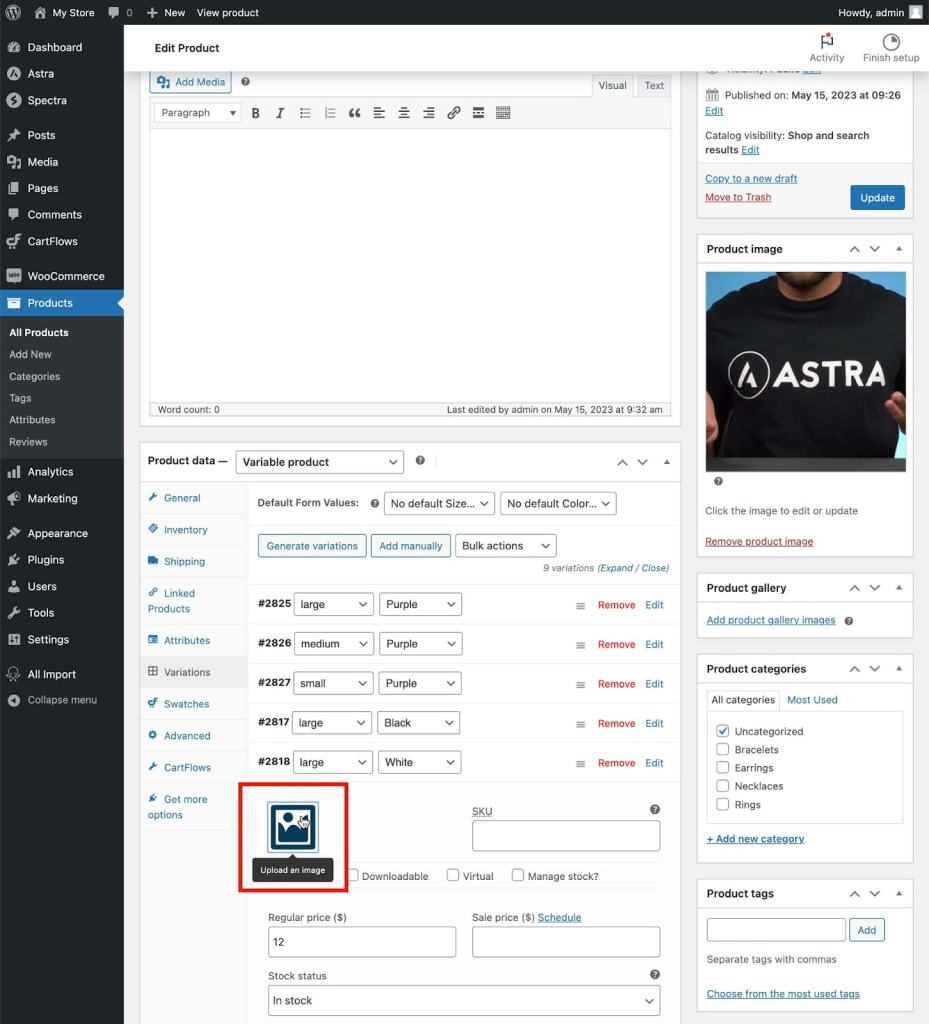Click the Update button
Viewport: 929px width, 1024px height.
[877, 197]
